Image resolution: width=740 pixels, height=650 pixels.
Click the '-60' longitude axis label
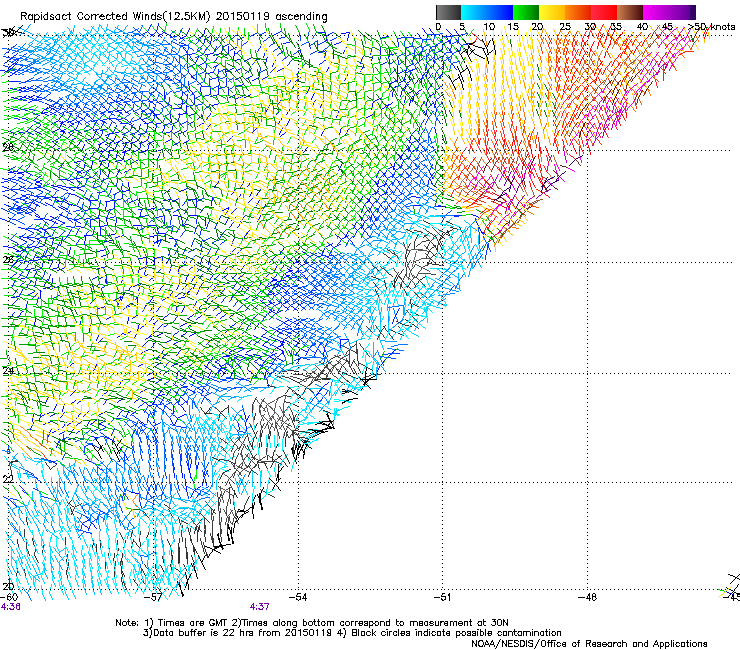[x=9, y=597]
